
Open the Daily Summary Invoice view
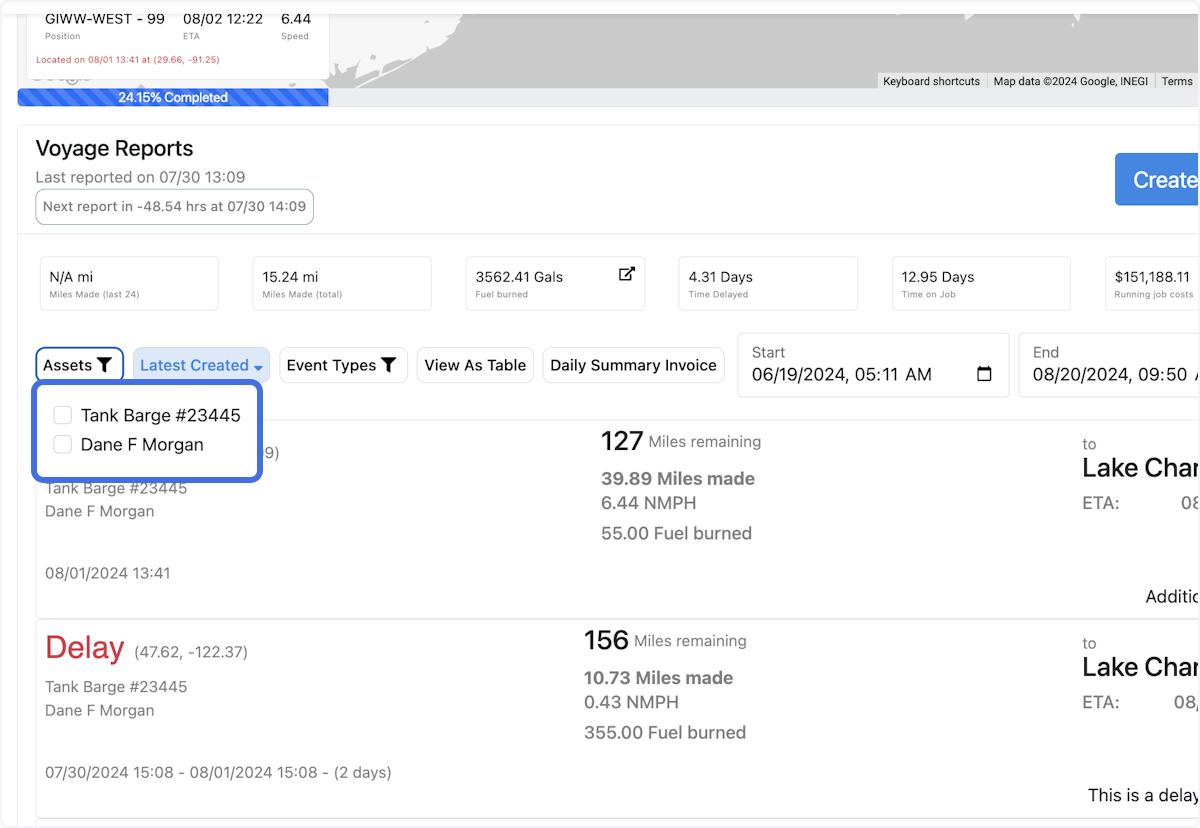tap(633, 364)
